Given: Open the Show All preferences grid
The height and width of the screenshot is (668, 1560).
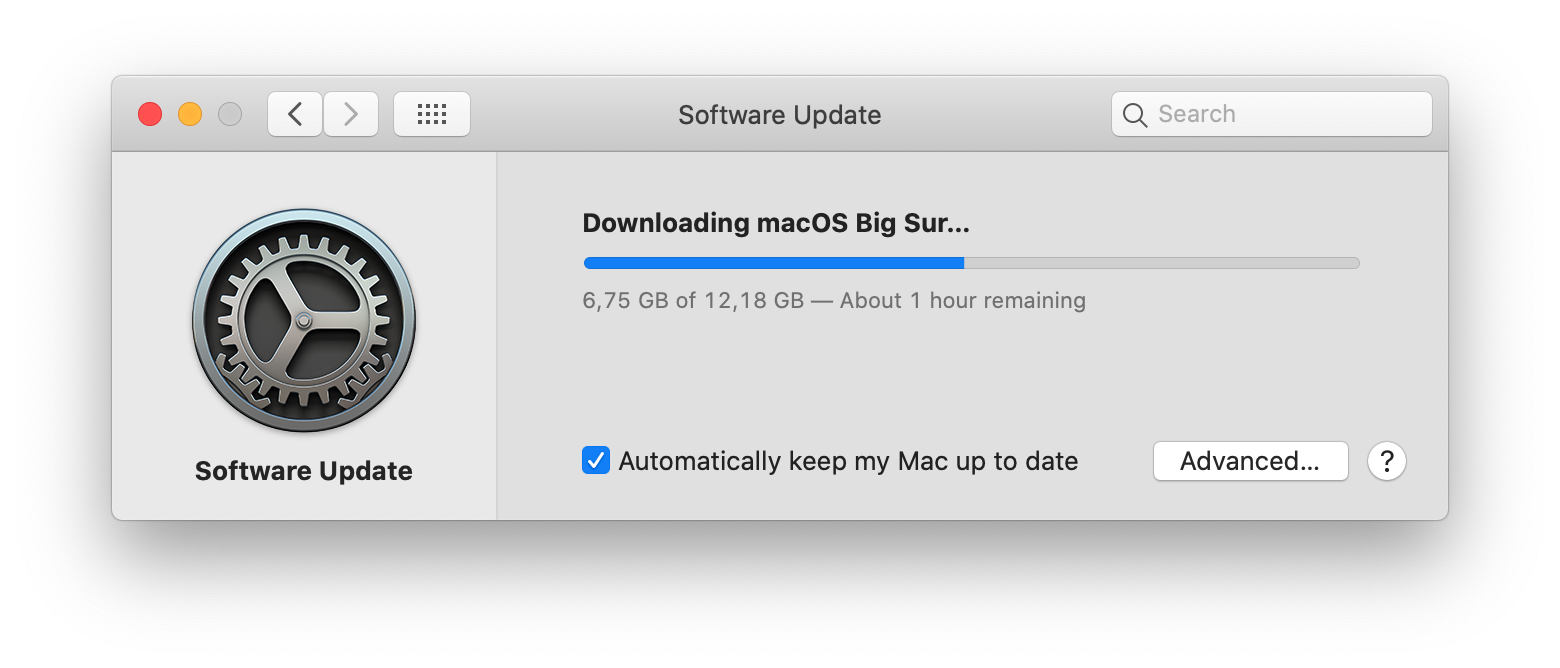Looking at the screenshot, I should pos(432,113).
